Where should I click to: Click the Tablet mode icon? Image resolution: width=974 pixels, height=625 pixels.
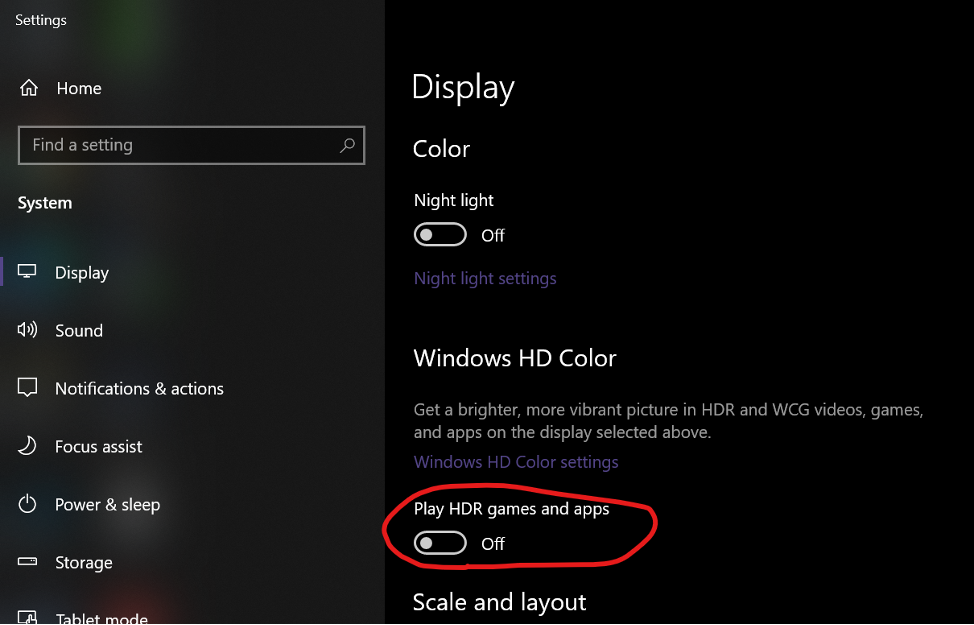click(x=27, y=617)
